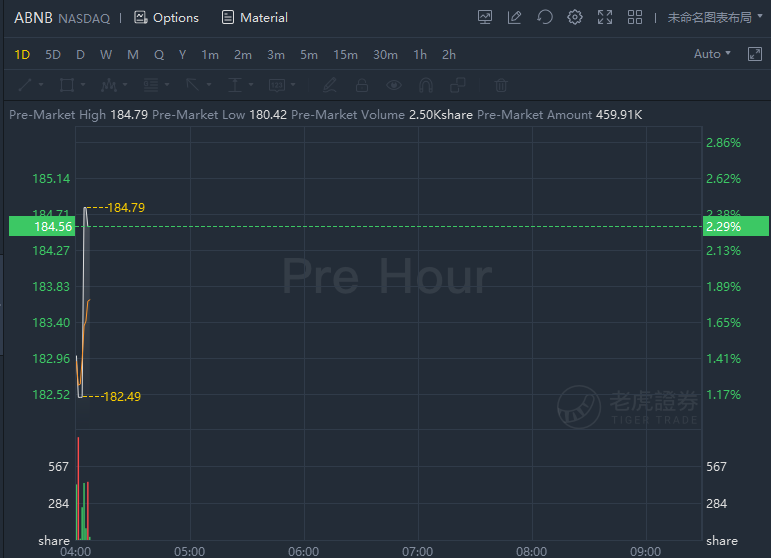Click the ABNB ticker symbol
This screenshot has width=771, height=558.
tap(33, 18)
